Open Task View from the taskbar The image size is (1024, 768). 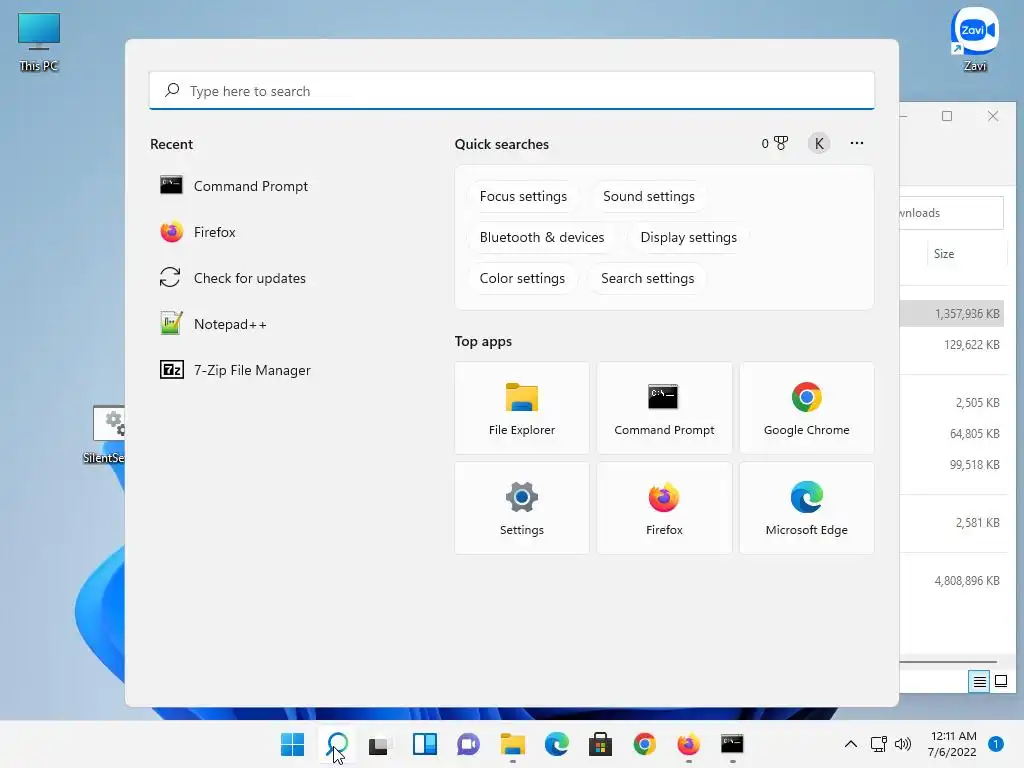[x=380, y=744]
